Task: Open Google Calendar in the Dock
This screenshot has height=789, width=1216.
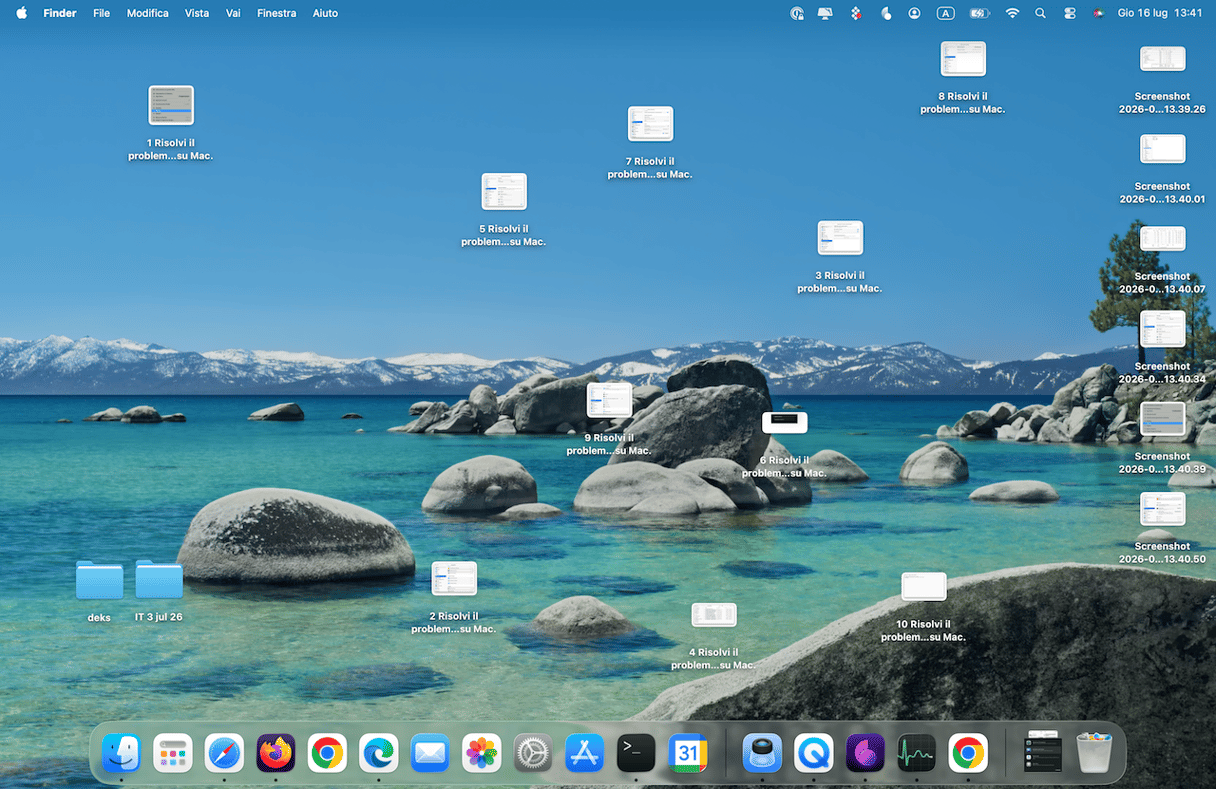Action: [688, 753]
